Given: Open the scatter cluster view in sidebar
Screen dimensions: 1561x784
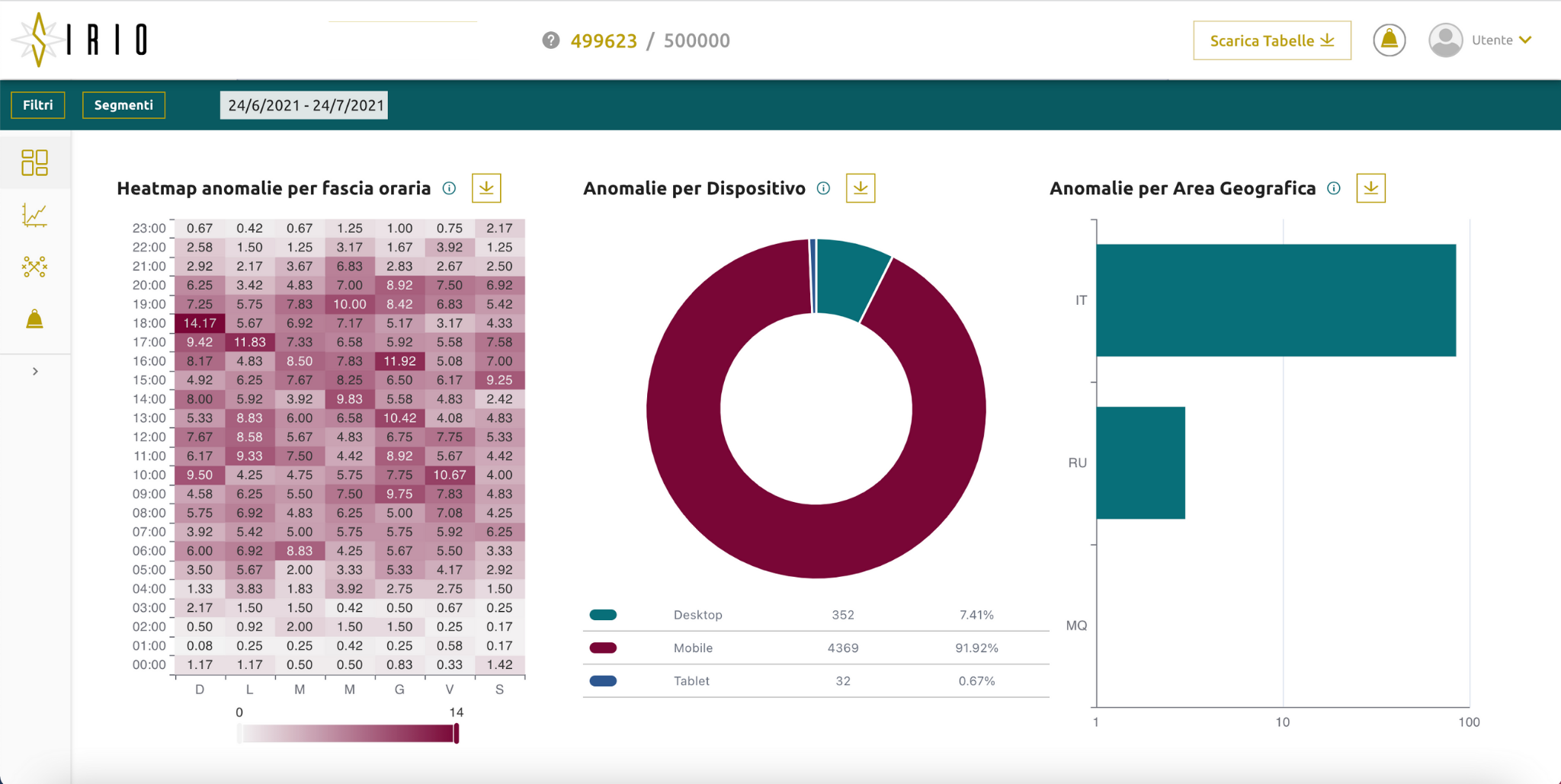Looking at the screenshot, I should point(34,267).
